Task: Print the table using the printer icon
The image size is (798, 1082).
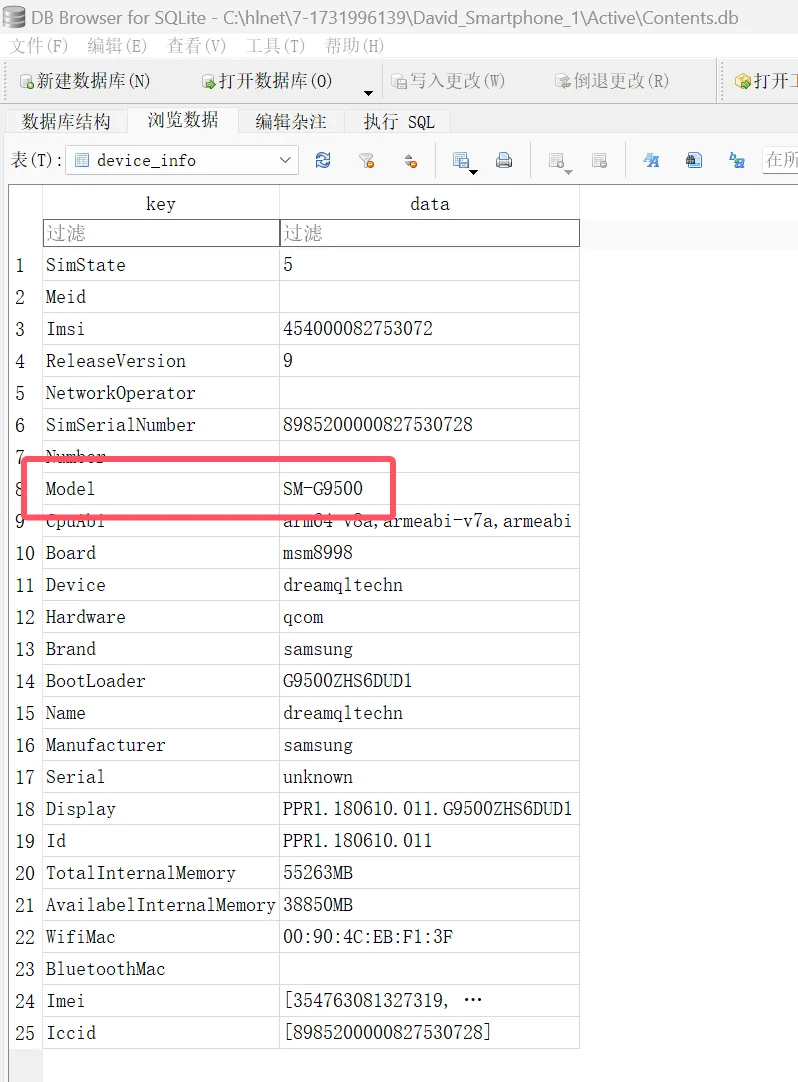Action: [504, 161]
